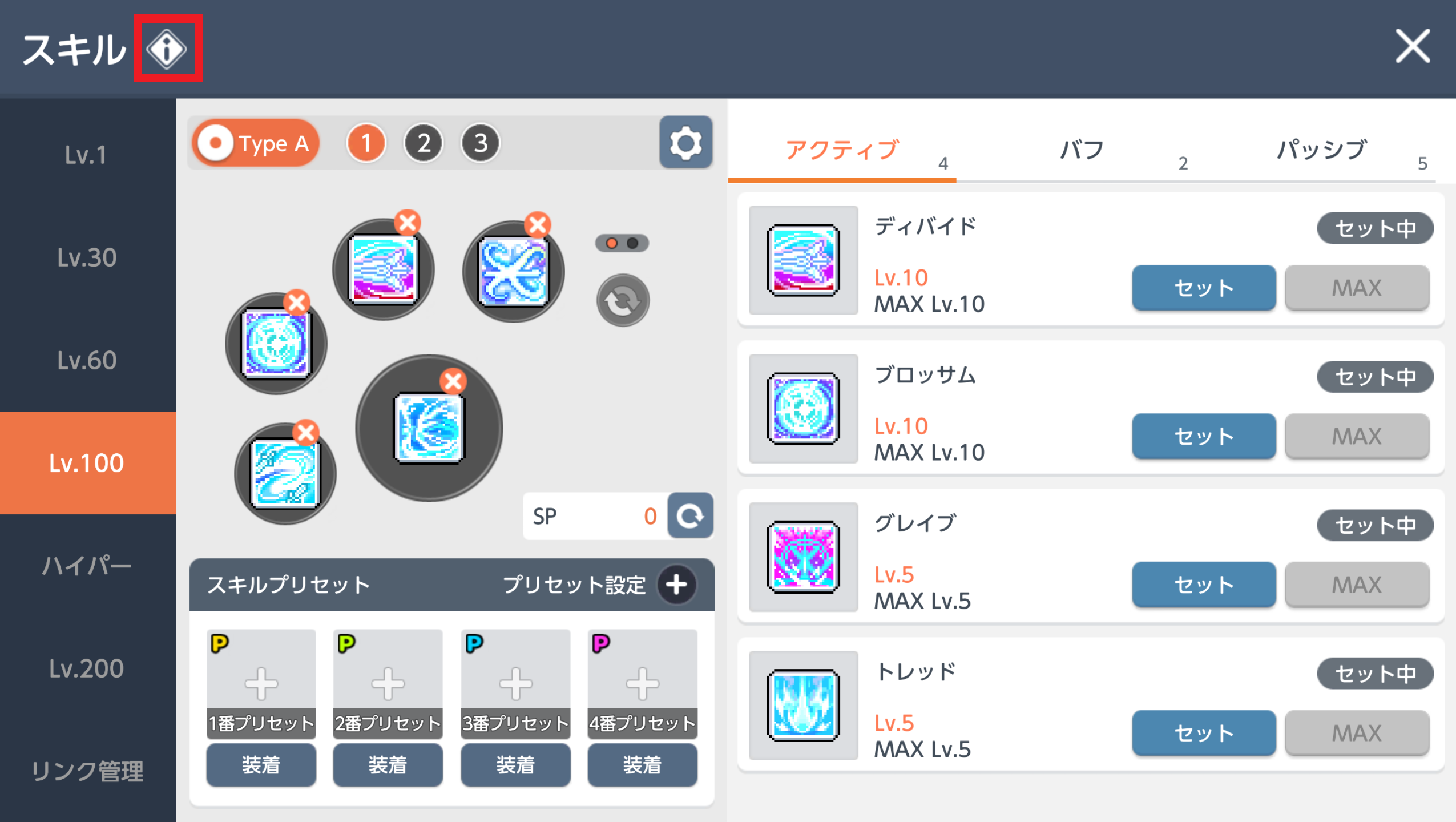
Task: Reset SP with the refresh icon
Action: tap(690, 516)
